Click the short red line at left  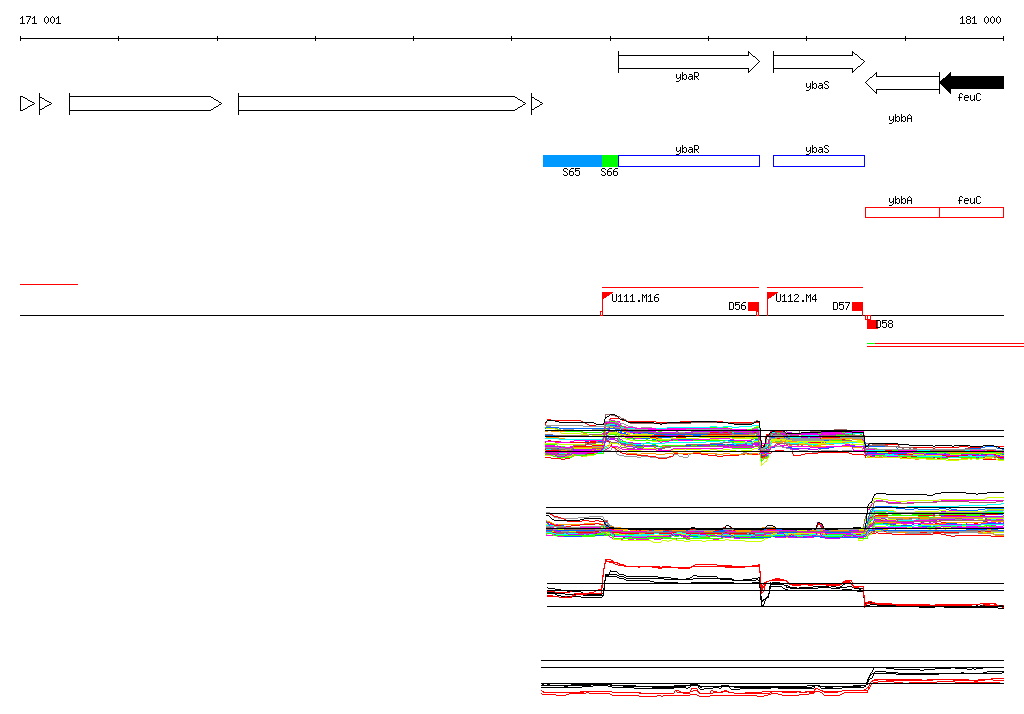49,284
